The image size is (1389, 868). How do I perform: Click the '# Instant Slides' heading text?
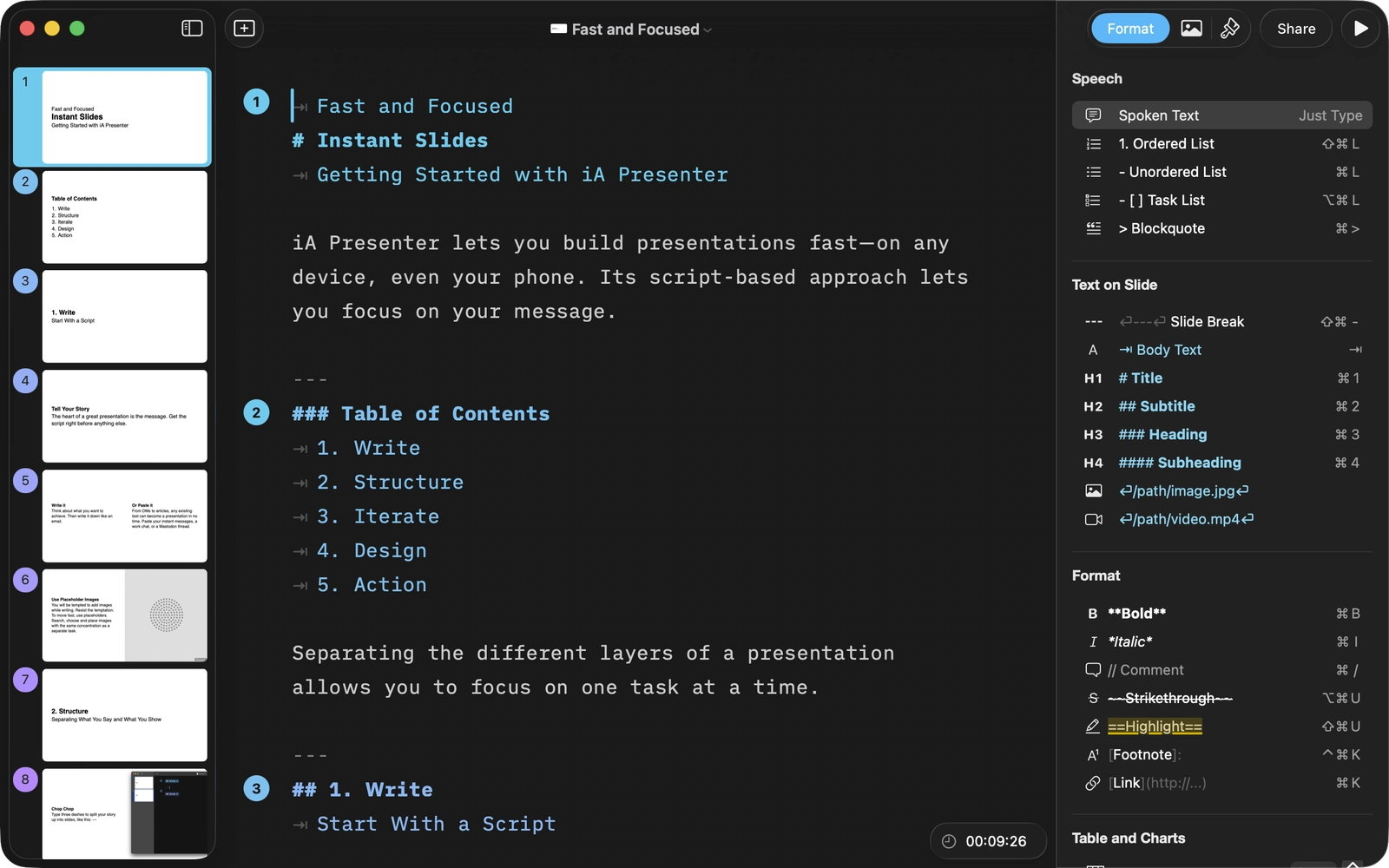[390, 141]
